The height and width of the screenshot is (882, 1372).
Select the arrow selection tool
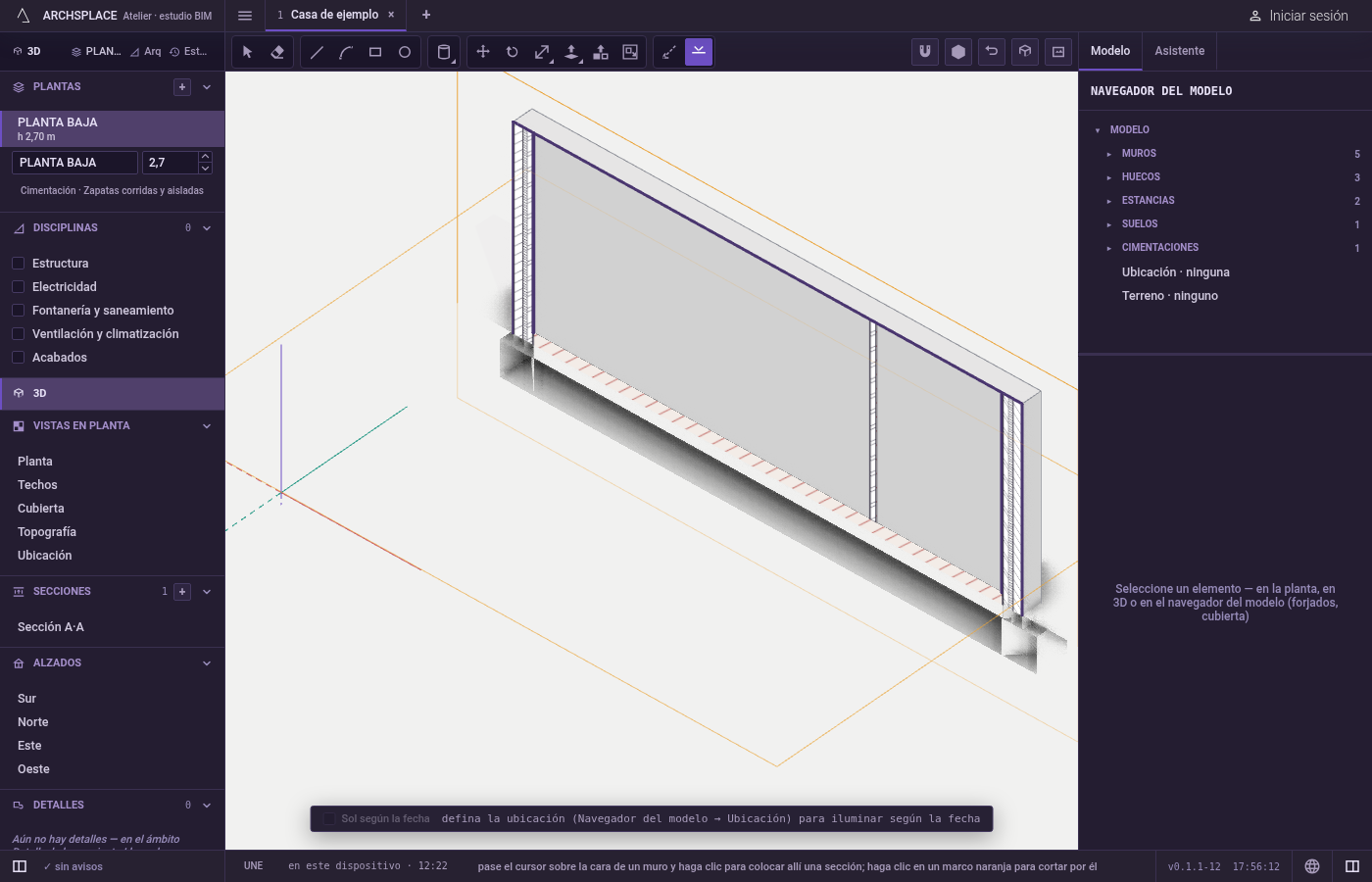[247, 52]
